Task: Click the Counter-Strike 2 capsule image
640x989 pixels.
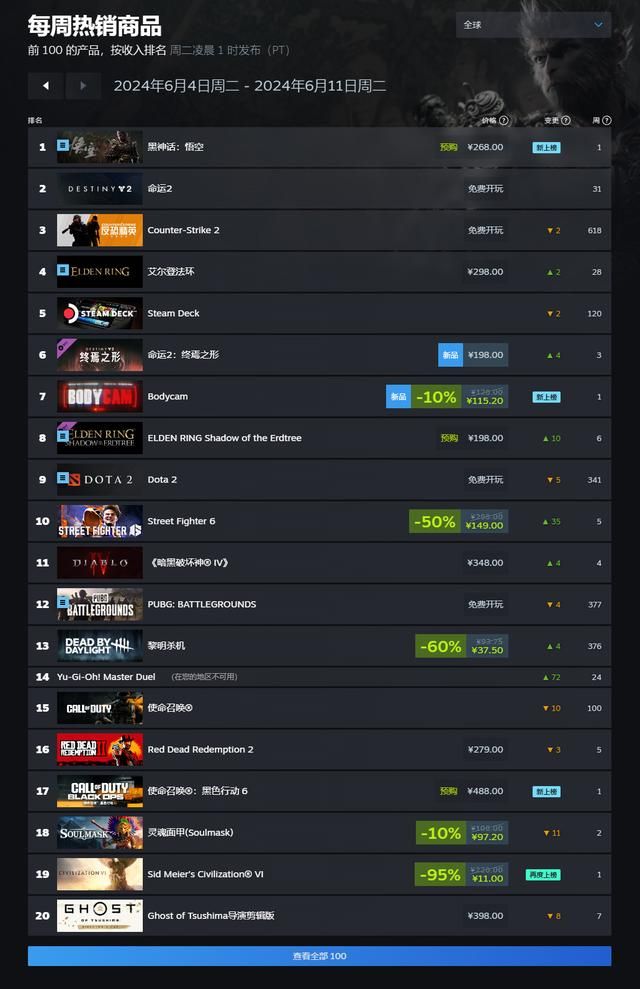Action: tap(99, 230)
